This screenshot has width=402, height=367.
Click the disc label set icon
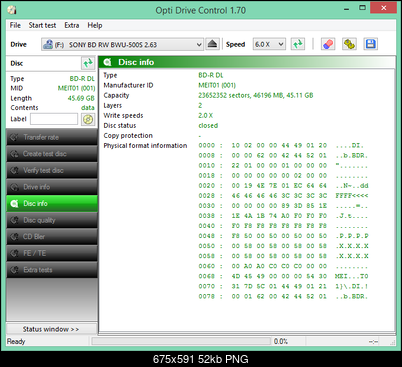(x=88, y=119)
